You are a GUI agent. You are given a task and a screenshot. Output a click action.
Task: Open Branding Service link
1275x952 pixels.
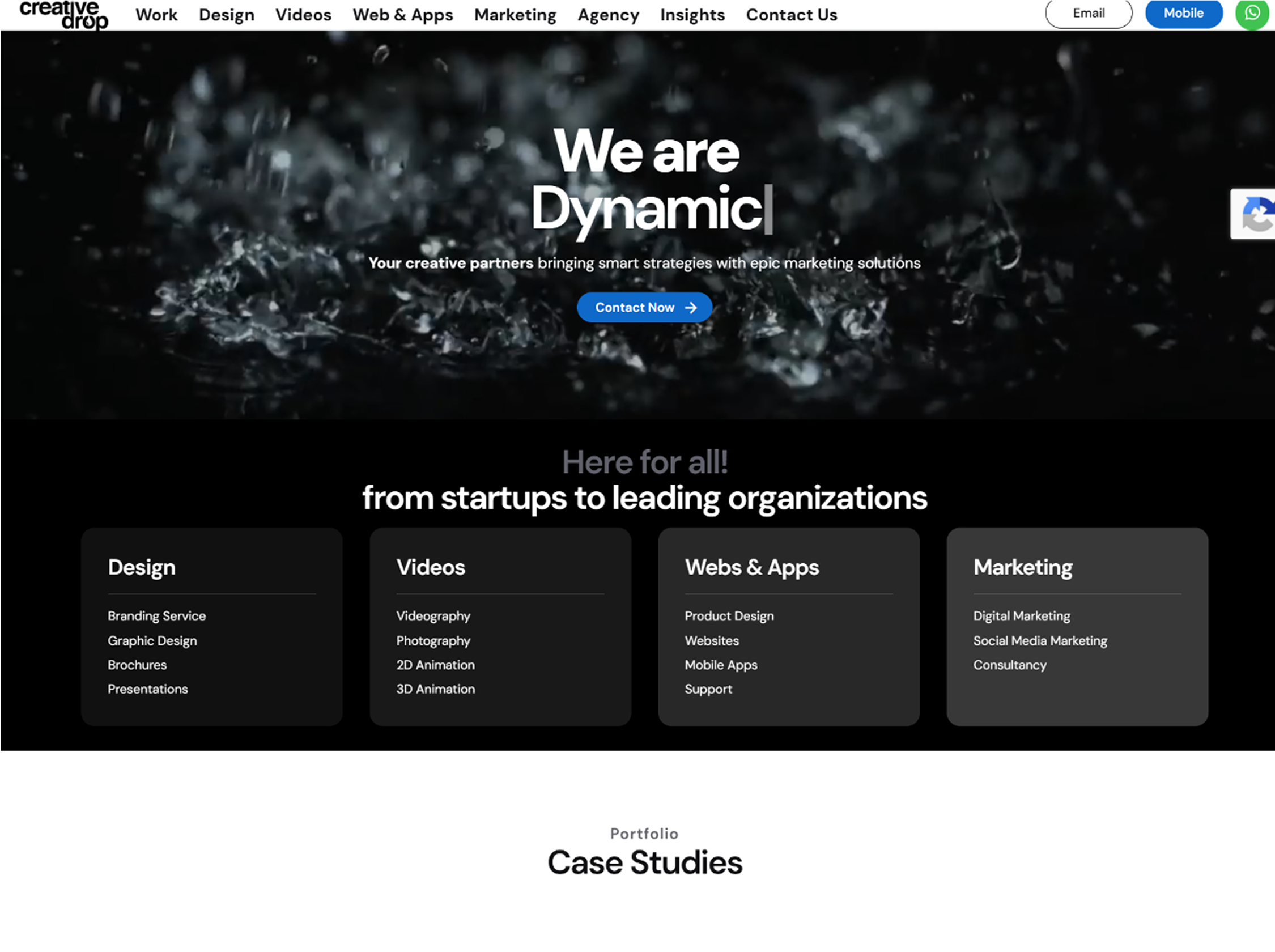(x=157, y=615)
